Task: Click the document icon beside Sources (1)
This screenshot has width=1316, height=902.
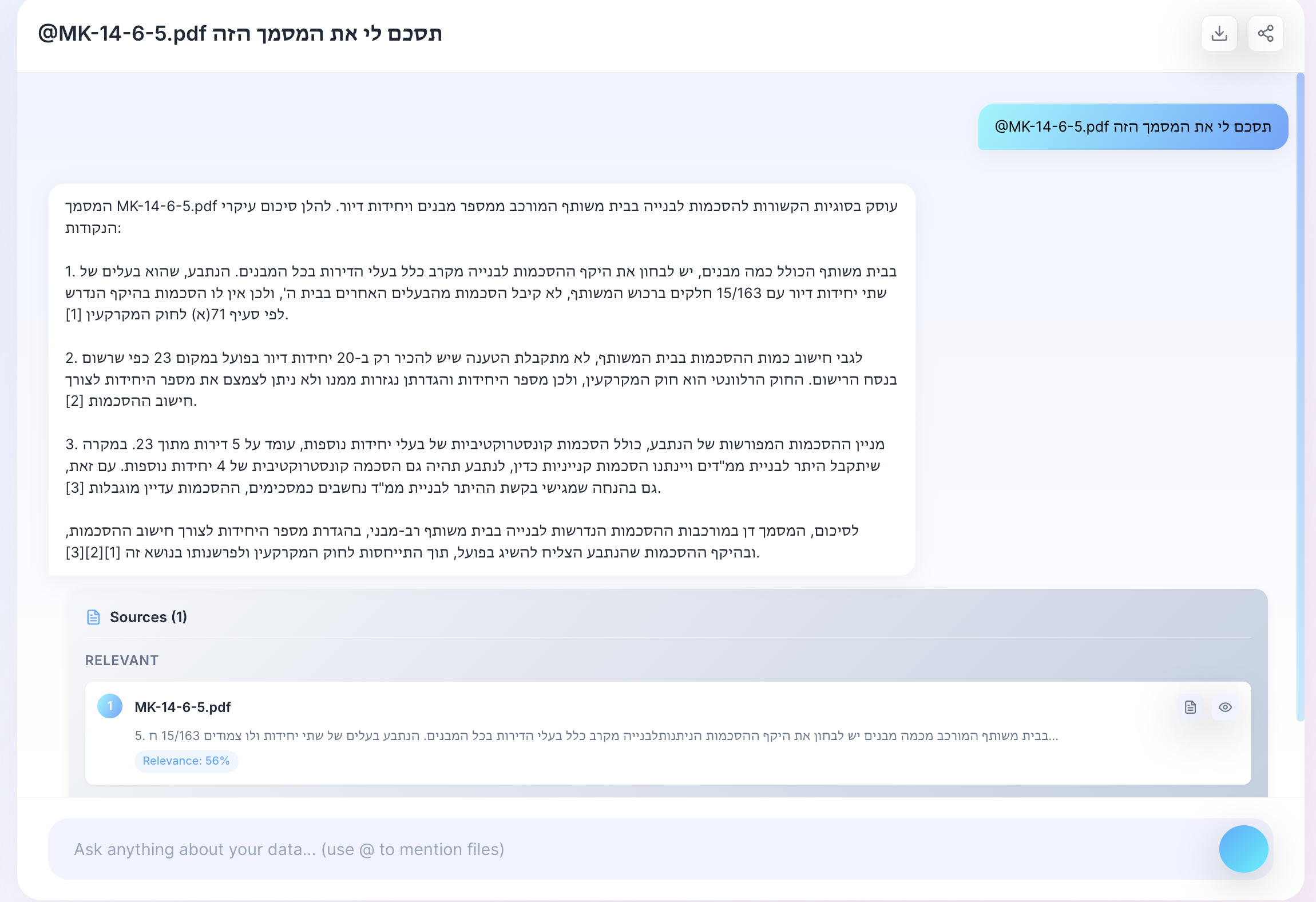Action: 93,617
